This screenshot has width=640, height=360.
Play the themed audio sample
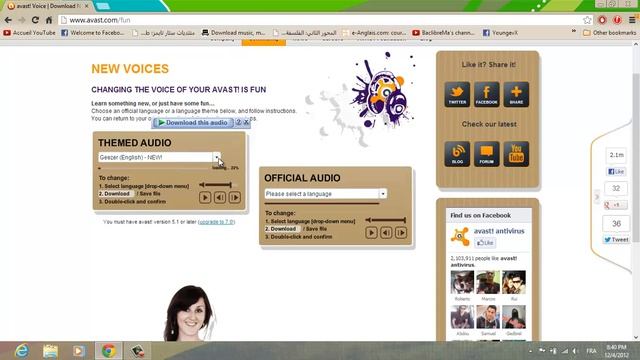205,198
